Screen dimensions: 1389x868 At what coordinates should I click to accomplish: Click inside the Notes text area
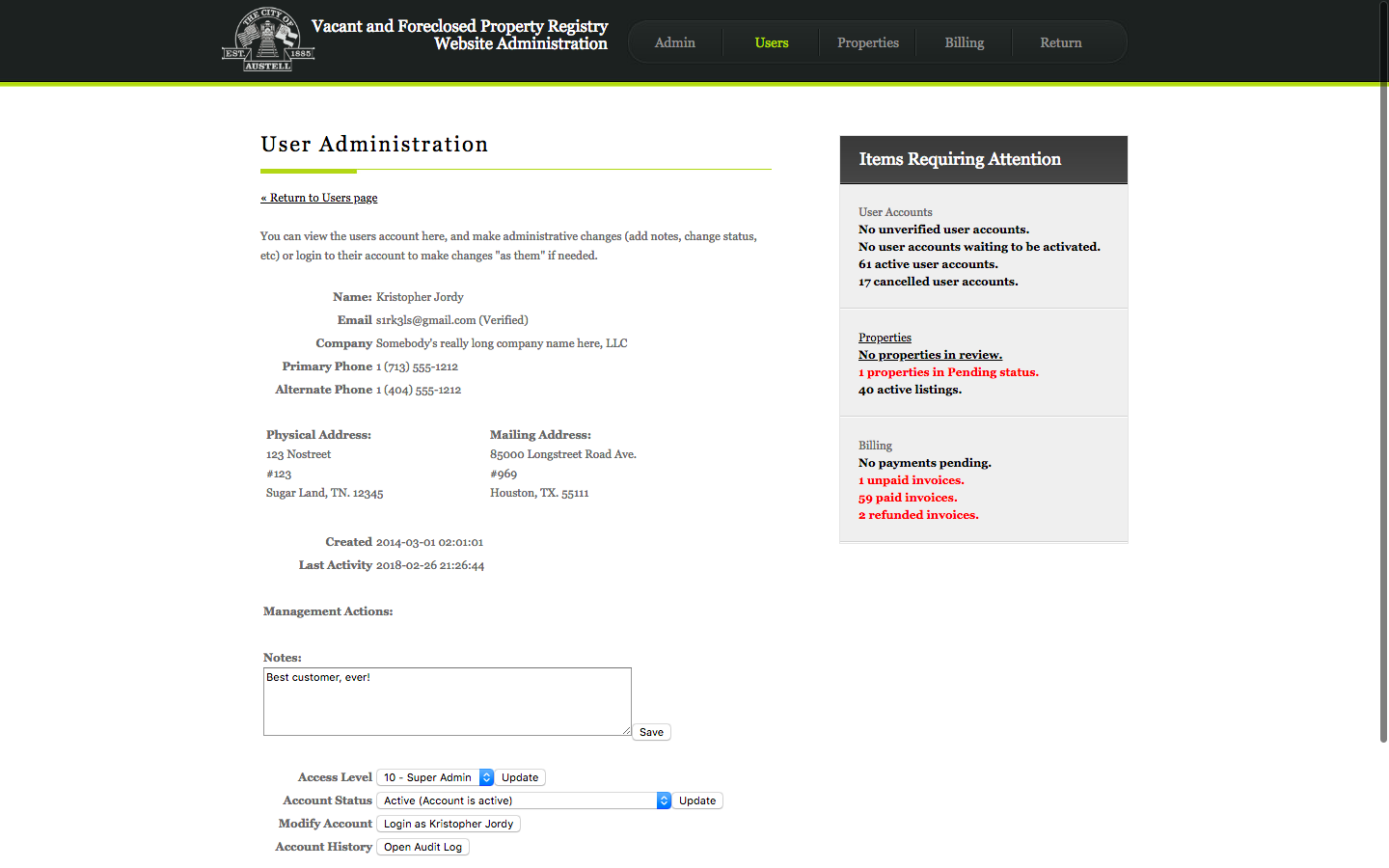tap(448, 701)
